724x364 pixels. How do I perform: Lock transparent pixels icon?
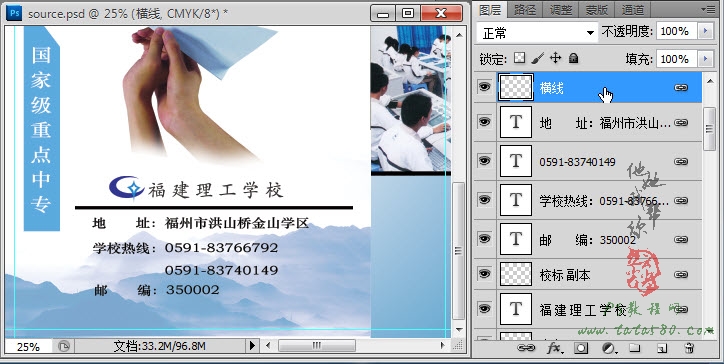(520, 58)
